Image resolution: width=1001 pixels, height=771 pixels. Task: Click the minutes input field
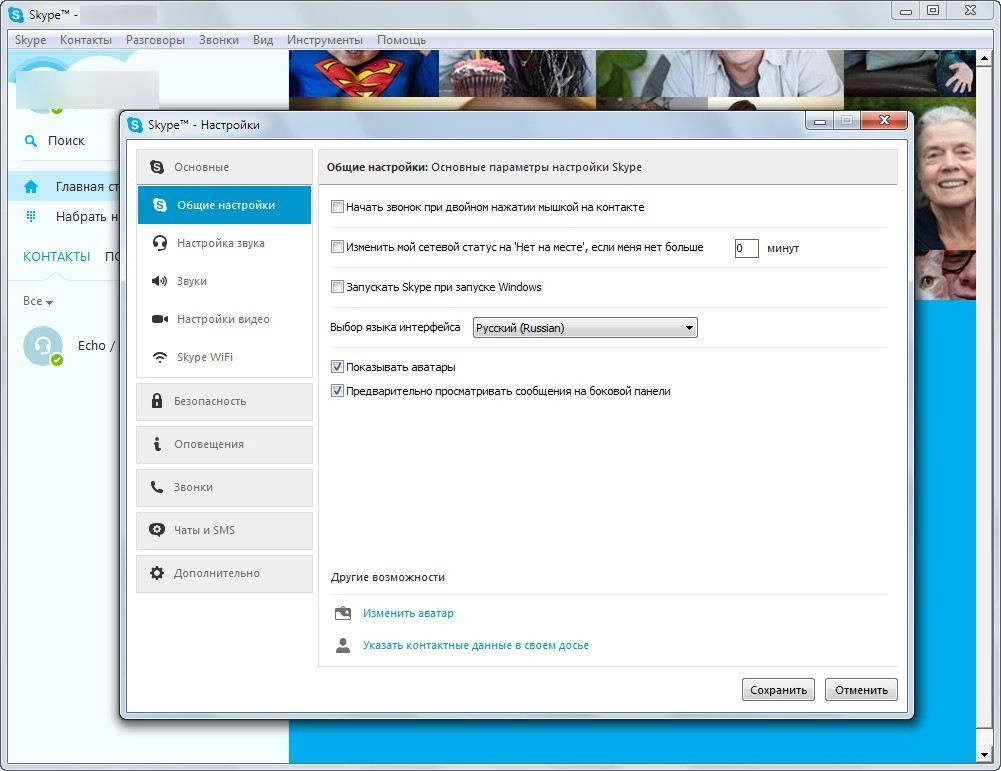click(746, 248)
